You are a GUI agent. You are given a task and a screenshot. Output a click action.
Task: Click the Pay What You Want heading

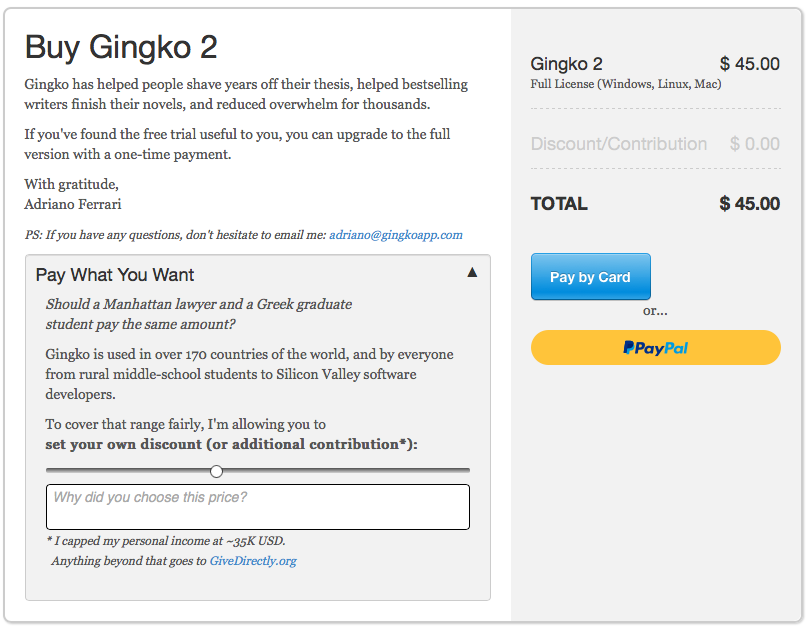[x=115, y=275]
